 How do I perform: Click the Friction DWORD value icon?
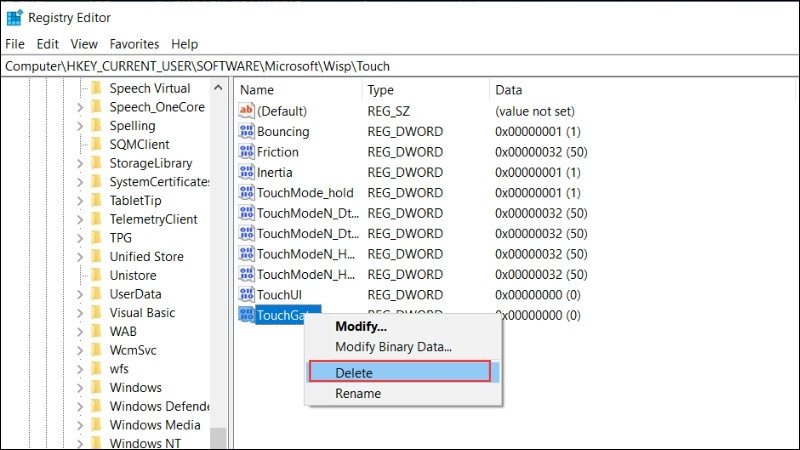pyautogui.click(x=247, y=152)
